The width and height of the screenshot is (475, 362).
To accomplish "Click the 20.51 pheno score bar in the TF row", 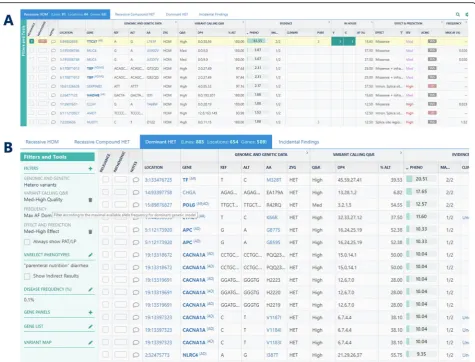I will point(421,179).
